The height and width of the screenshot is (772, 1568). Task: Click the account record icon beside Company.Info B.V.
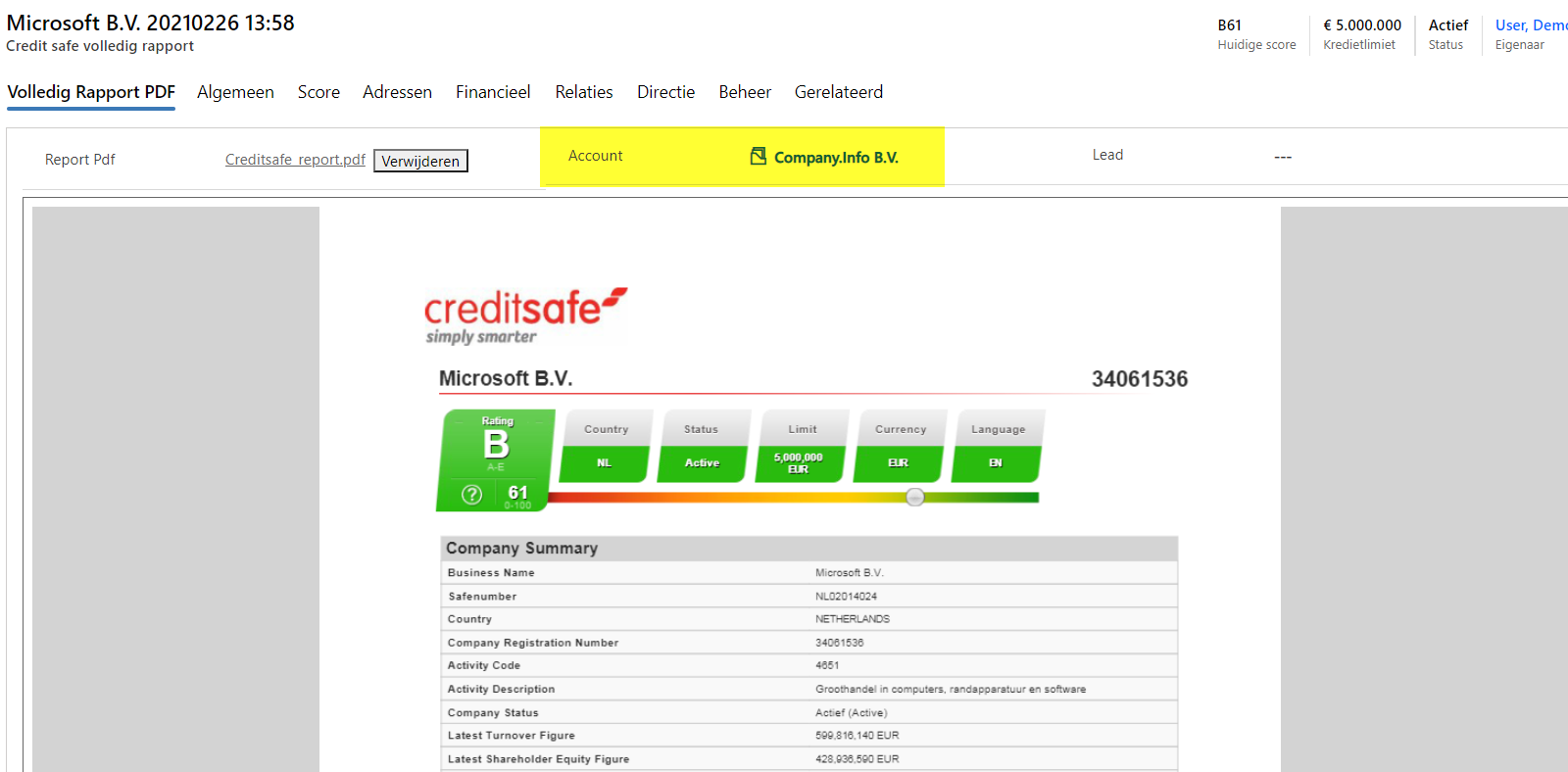click(x=758, y=156)
